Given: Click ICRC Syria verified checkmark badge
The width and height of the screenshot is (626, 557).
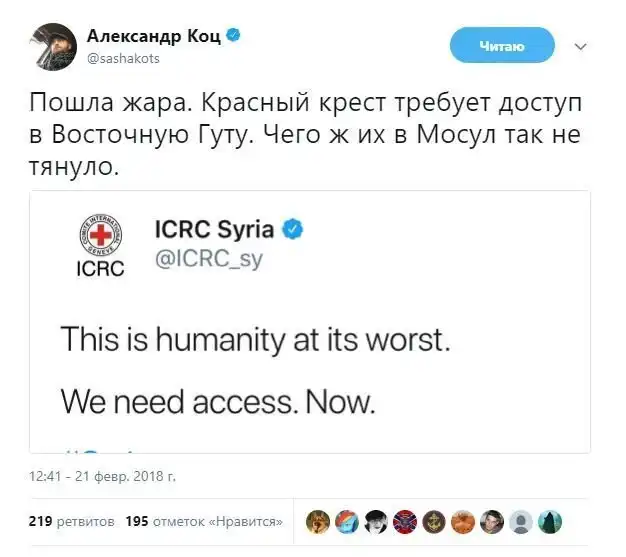Looking at the screenshot, I should tap(293, 229).
